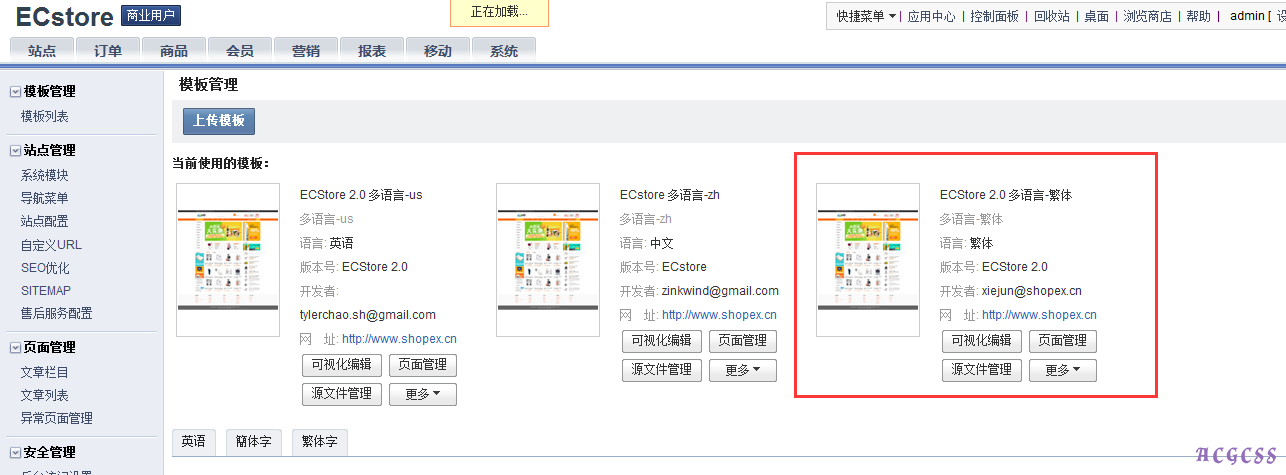Click the email zinkwind@gmail.com
The image size is (1286, 475).
[x=720, y=291]
